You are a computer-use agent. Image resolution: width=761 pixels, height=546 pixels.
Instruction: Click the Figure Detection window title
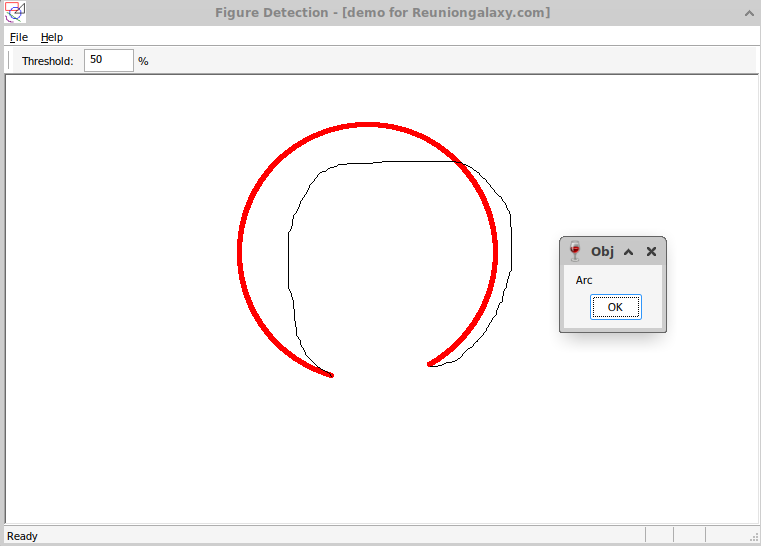click(x=382, y=13)
